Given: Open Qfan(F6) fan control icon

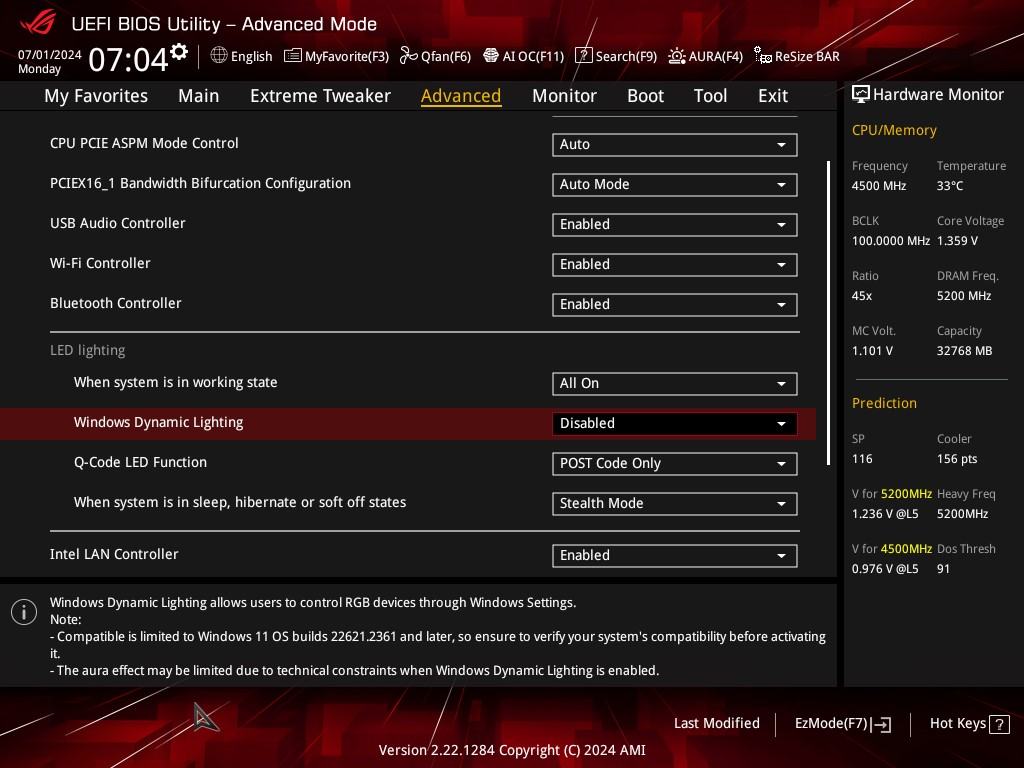Looking at the screenshot, I should [x=408, y=56].
